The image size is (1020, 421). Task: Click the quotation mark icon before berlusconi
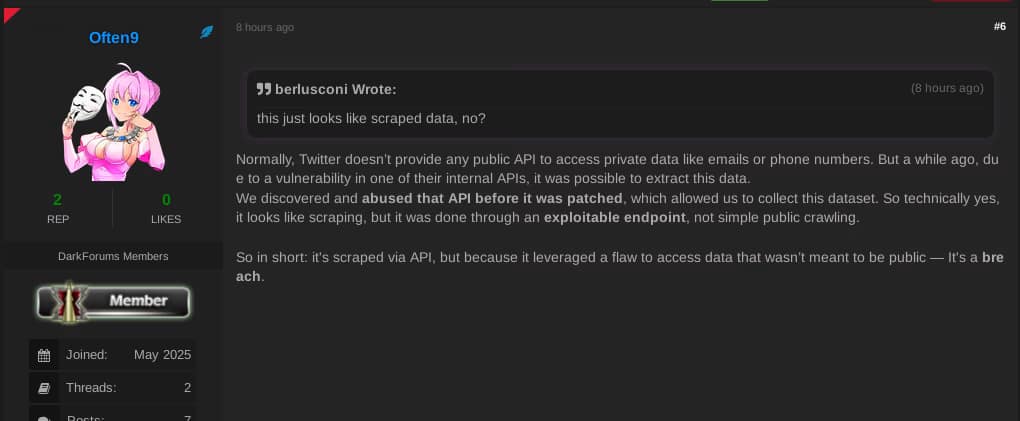tap(264, 89)
